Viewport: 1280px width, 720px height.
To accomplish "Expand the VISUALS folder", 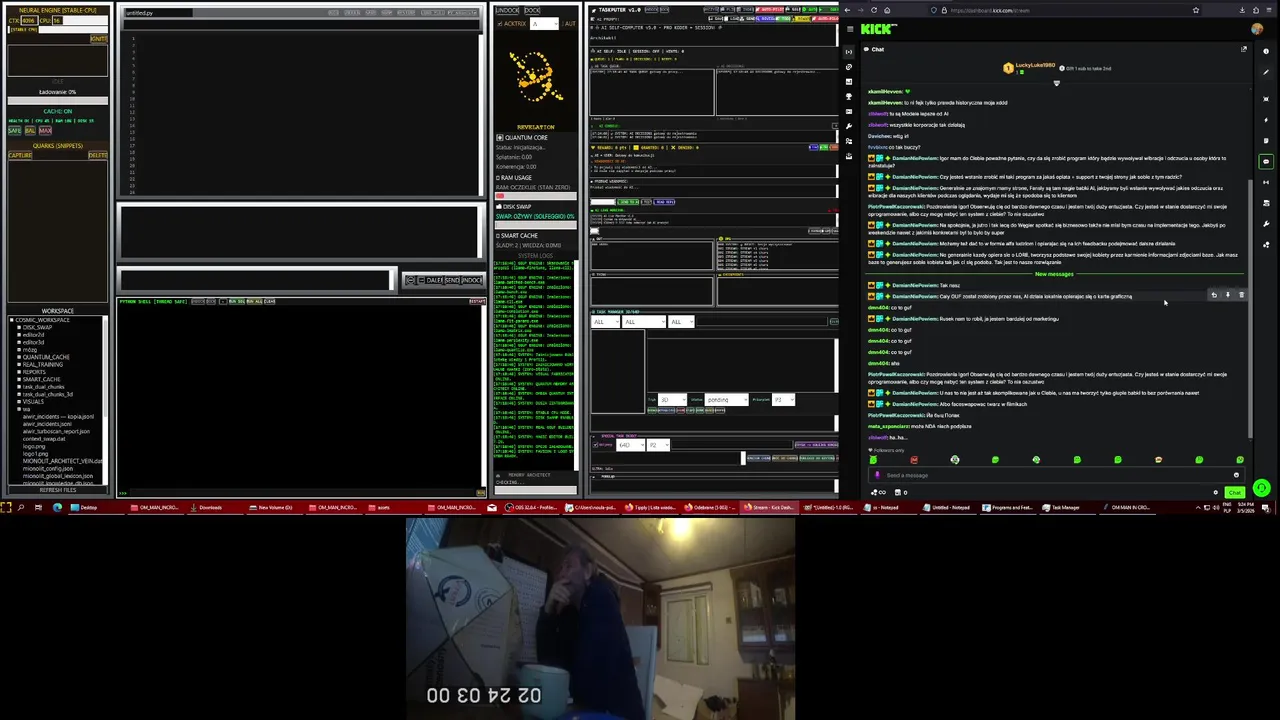I will (19, 401).
